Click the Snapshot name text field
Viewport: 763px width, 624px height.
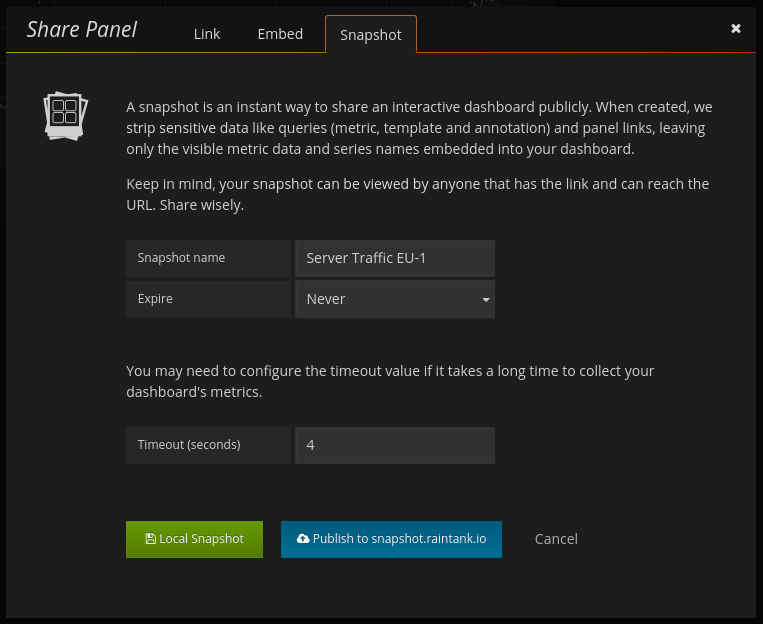point(394,258)
